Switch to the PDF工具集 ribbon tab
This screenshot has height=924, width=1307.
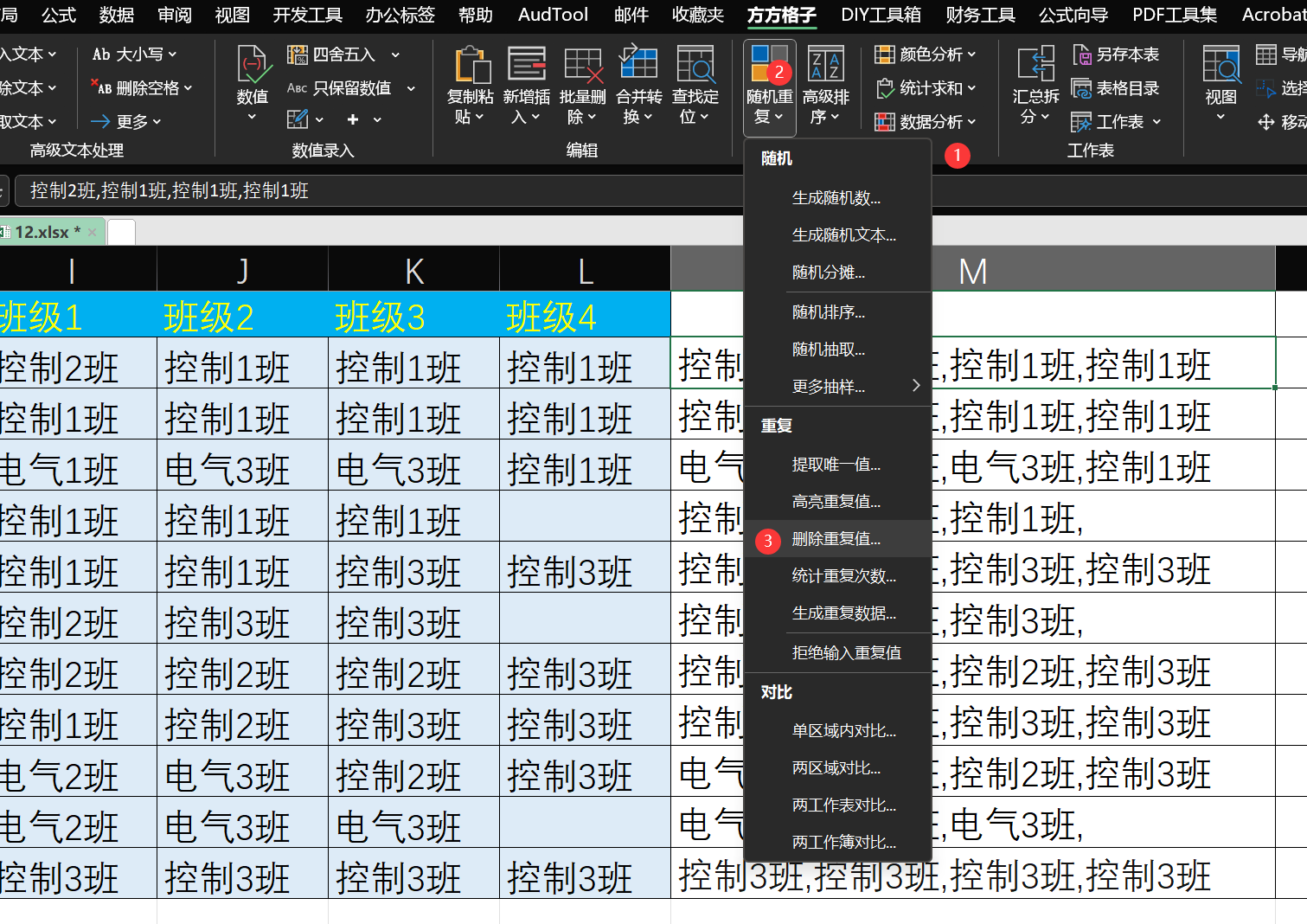(x=1175, y=15)
